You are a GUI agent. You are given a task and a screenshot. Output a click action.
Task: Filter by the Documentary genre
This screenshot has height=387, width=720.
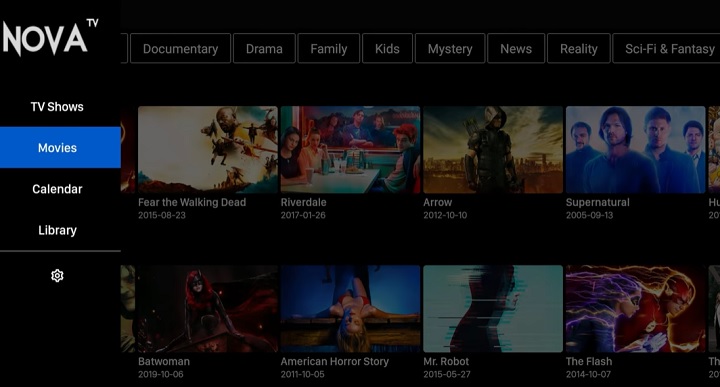180,48
